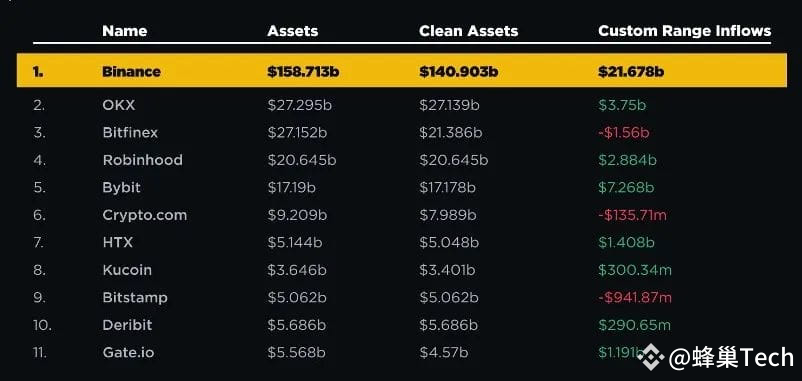
Task: Click the Clean Assets column header
Action: (469, 31)
